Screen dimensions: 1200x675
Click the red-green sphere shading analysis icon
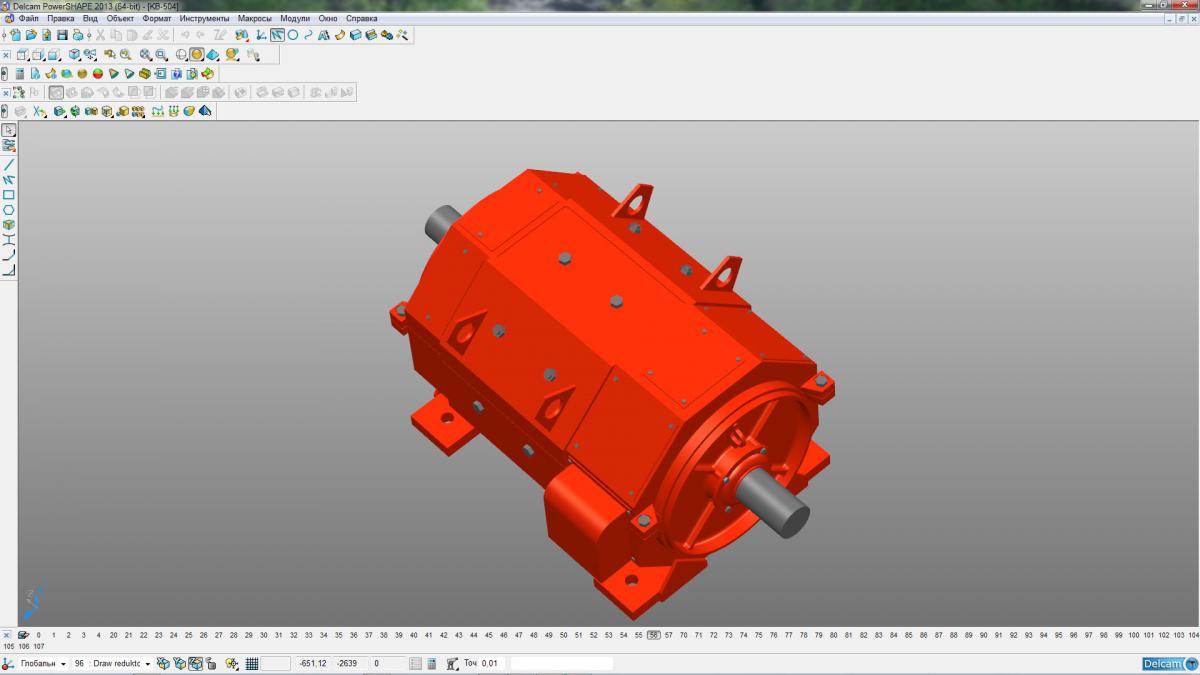coord(98,73)
